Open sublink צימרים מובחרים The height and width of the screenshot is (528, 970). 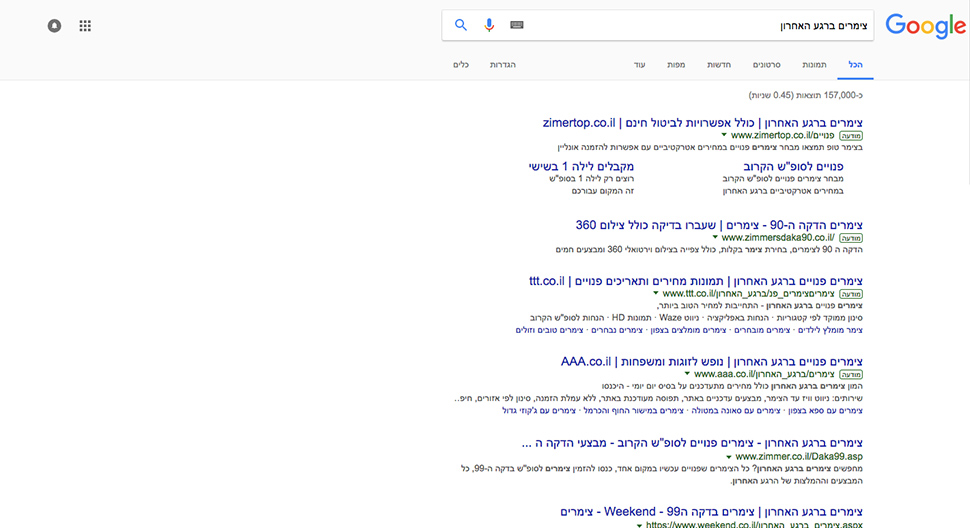762,330
